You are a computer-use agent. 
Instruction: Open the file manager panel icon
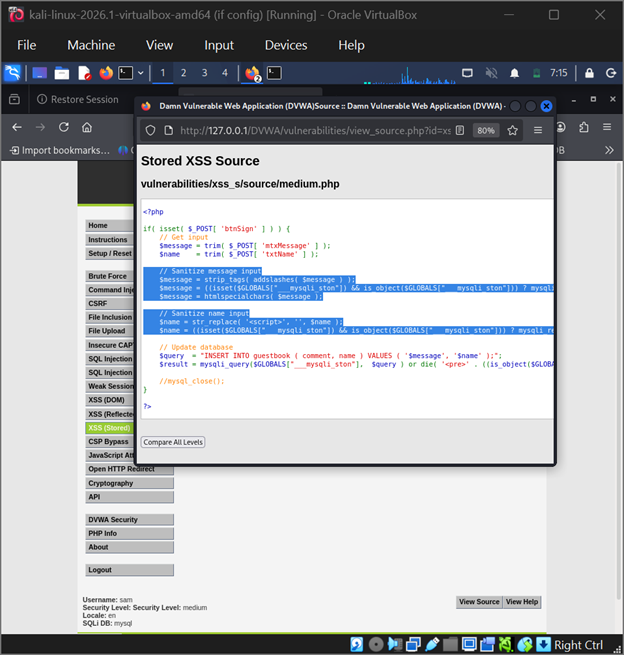62,73
